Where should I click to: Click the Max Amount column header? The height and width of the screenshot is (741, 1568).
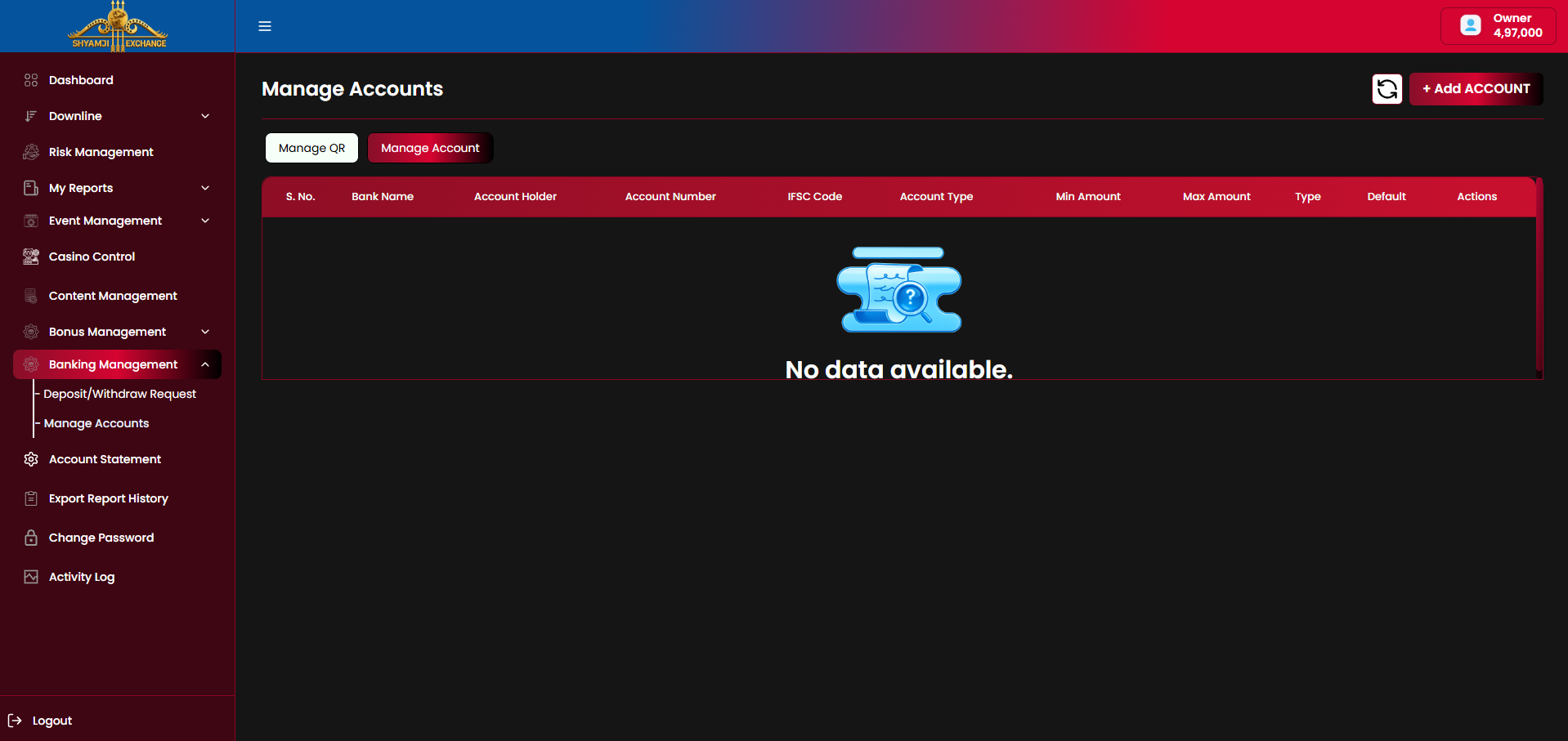1216,197
